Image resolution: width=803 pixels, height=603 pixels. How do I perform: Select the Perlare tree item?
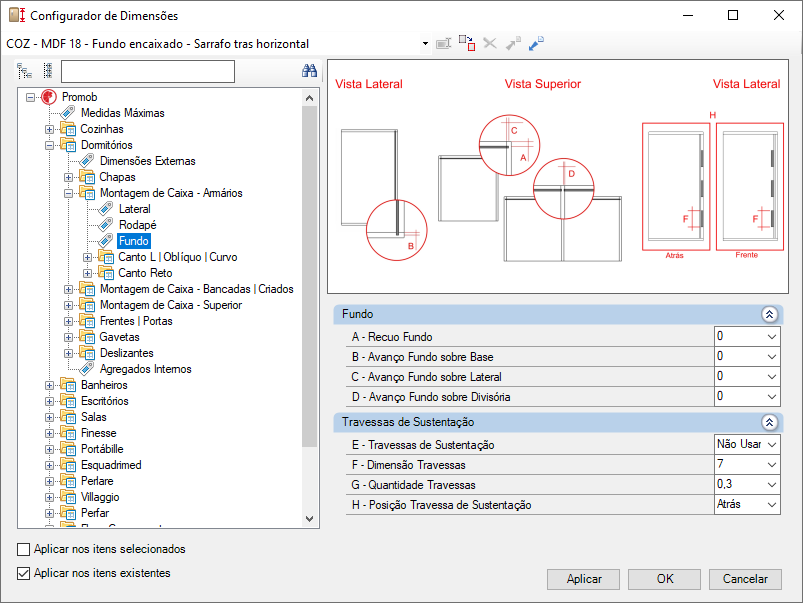[97, 481]
